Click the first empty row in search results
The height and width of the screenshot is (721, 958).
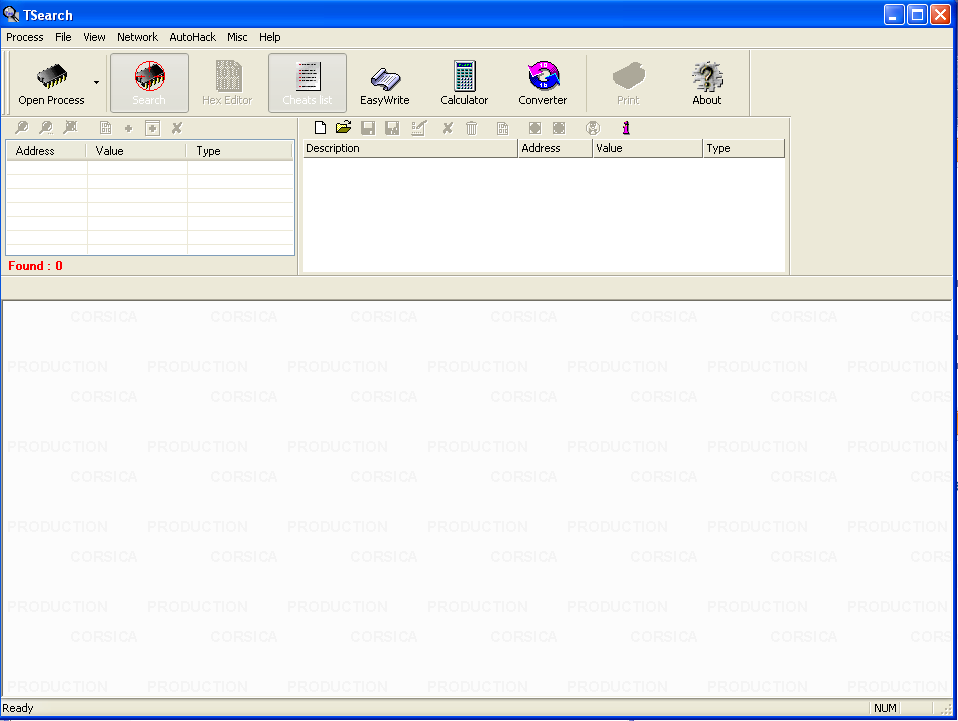click(x=150, y=168)
